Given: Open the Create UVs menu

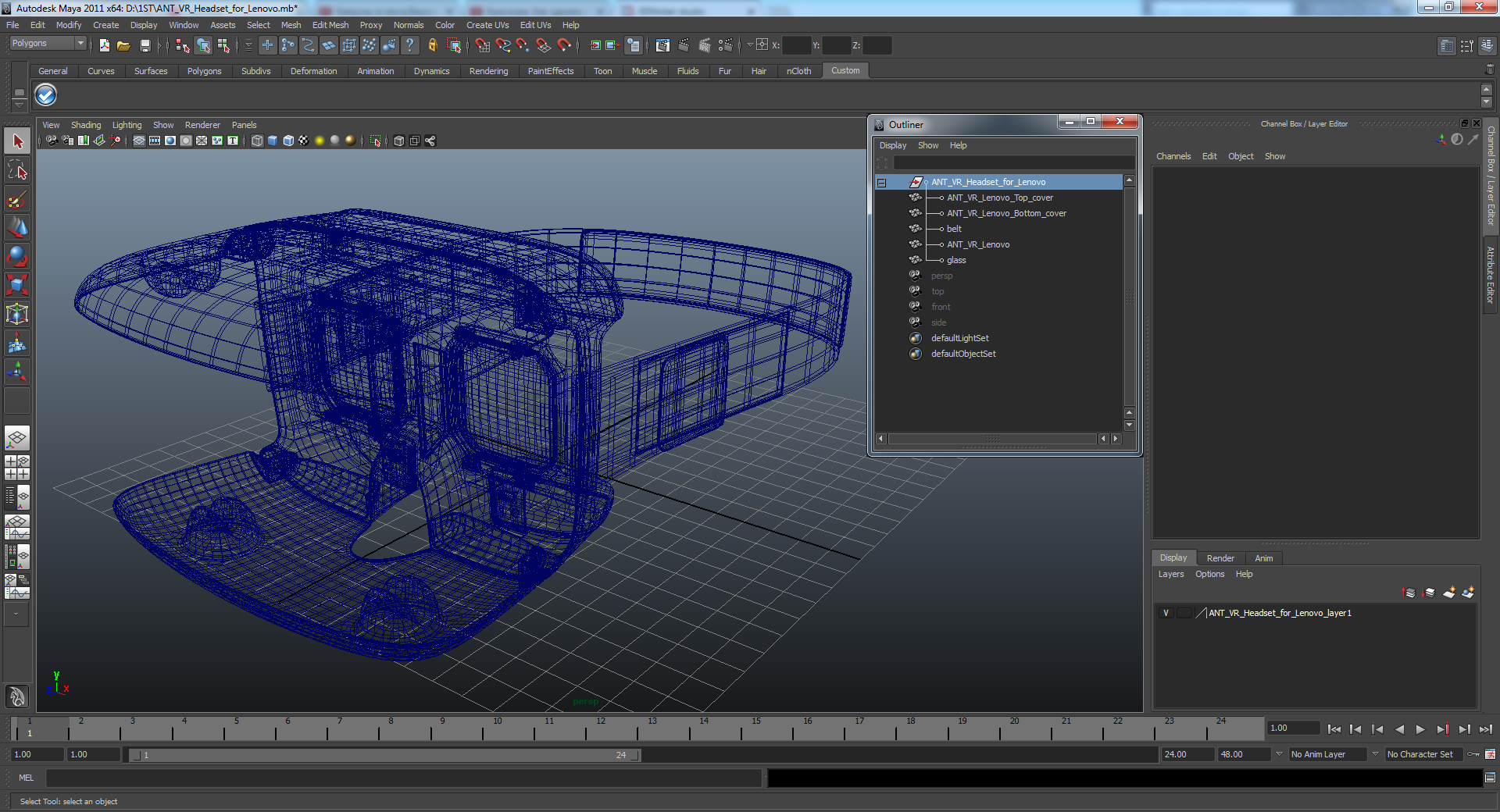Looking at the screenshot, I should pos(487,25).
